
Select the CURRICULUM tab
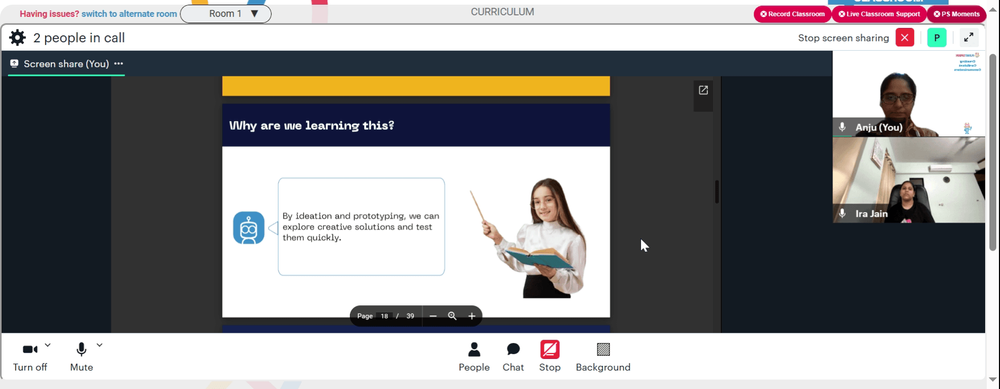click(x=503, y=12)
